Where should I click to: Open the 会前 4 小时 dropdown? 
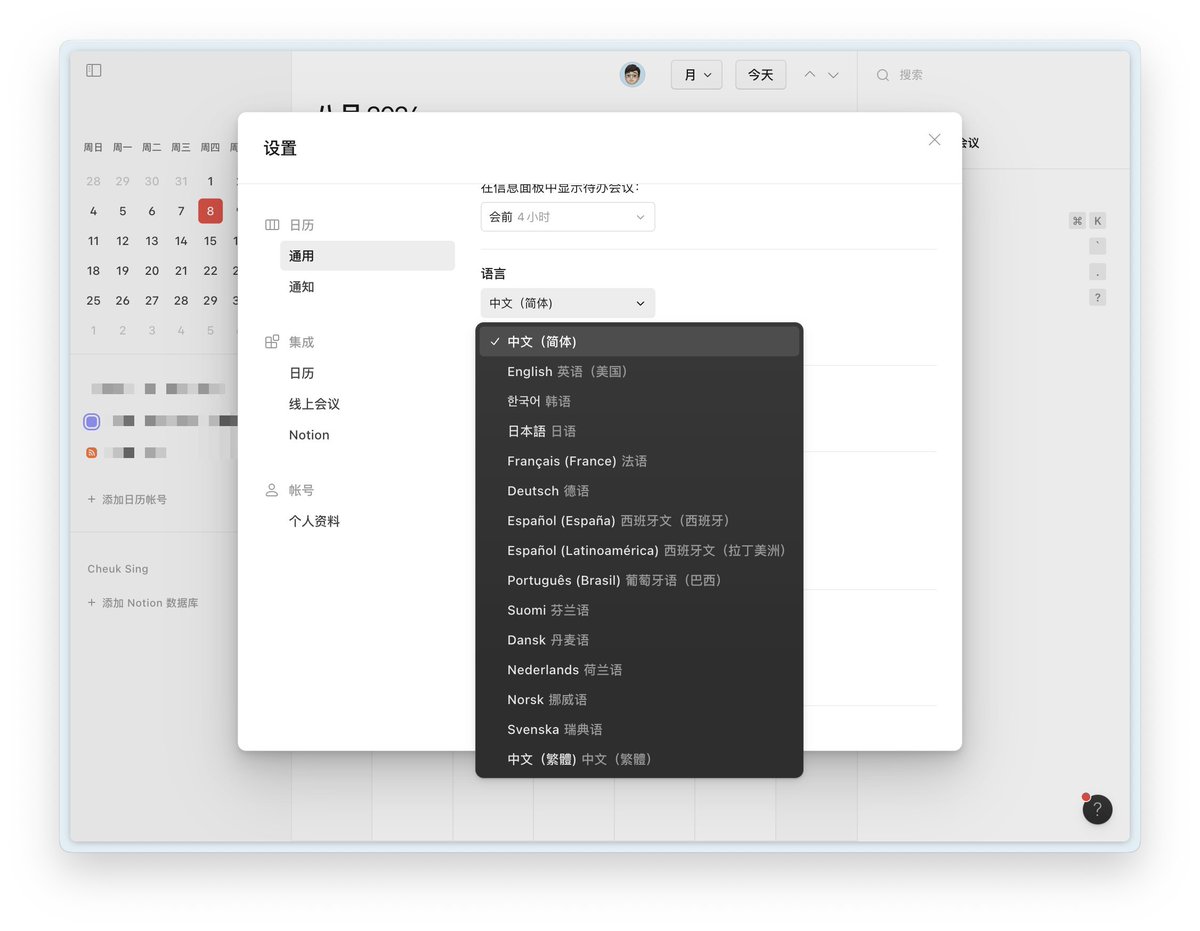click(x=568, y=217)
